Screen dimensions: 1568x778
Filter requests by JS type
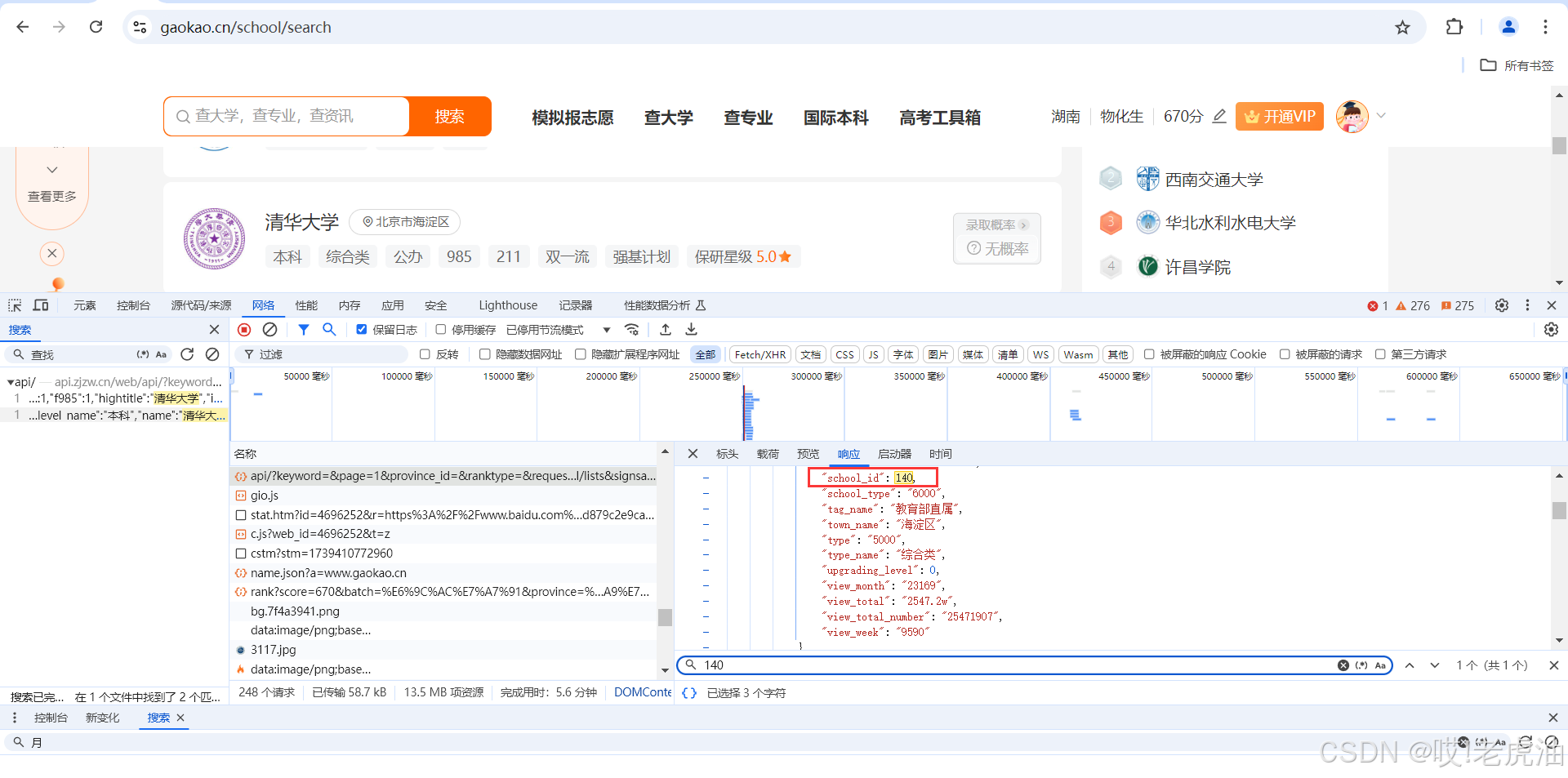point(873,354)
